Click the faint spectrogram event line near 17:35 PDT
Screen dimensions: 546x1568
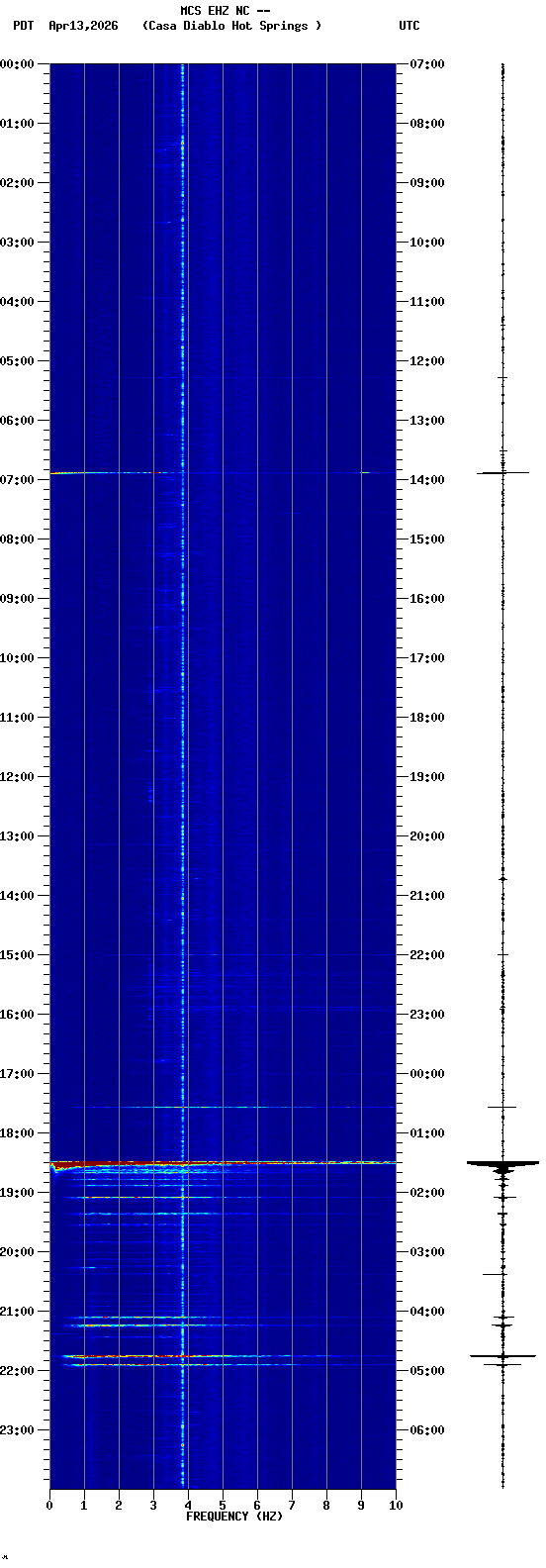(x=232, y=1107)
